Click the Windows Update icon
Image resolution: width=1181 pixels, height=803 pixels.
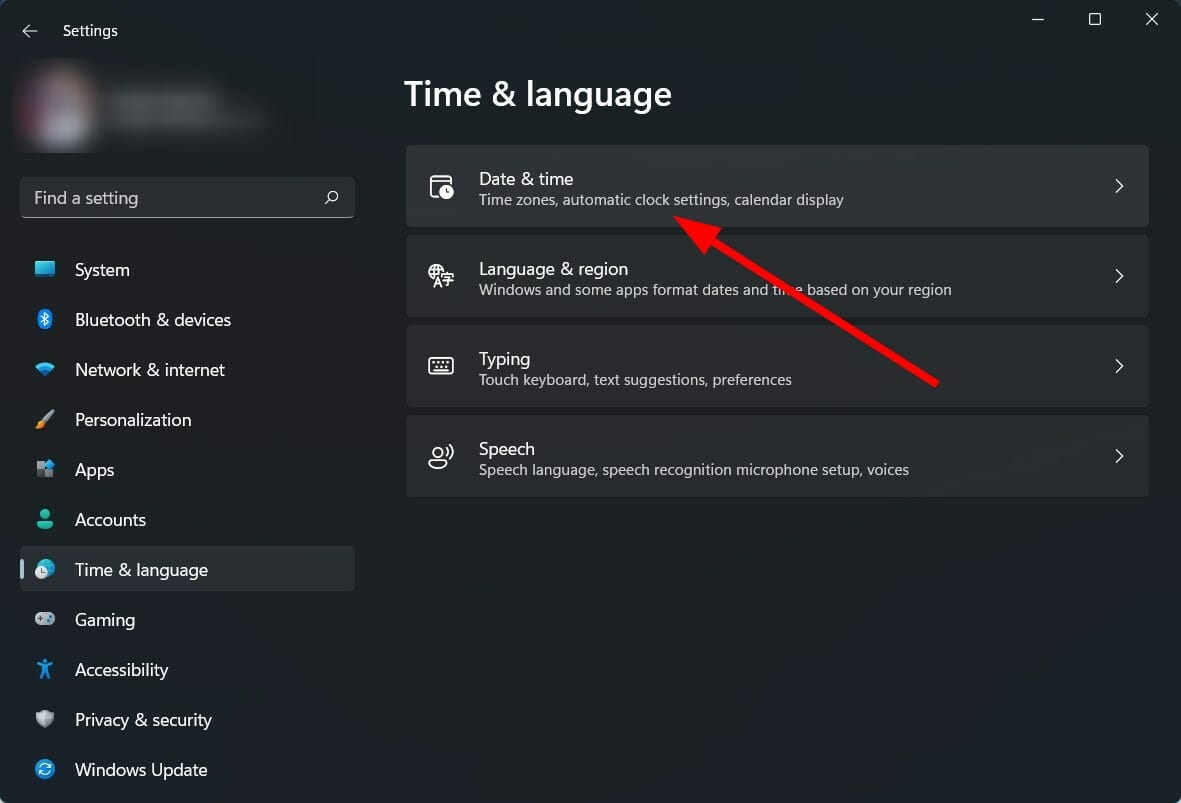tap(45, 770)
